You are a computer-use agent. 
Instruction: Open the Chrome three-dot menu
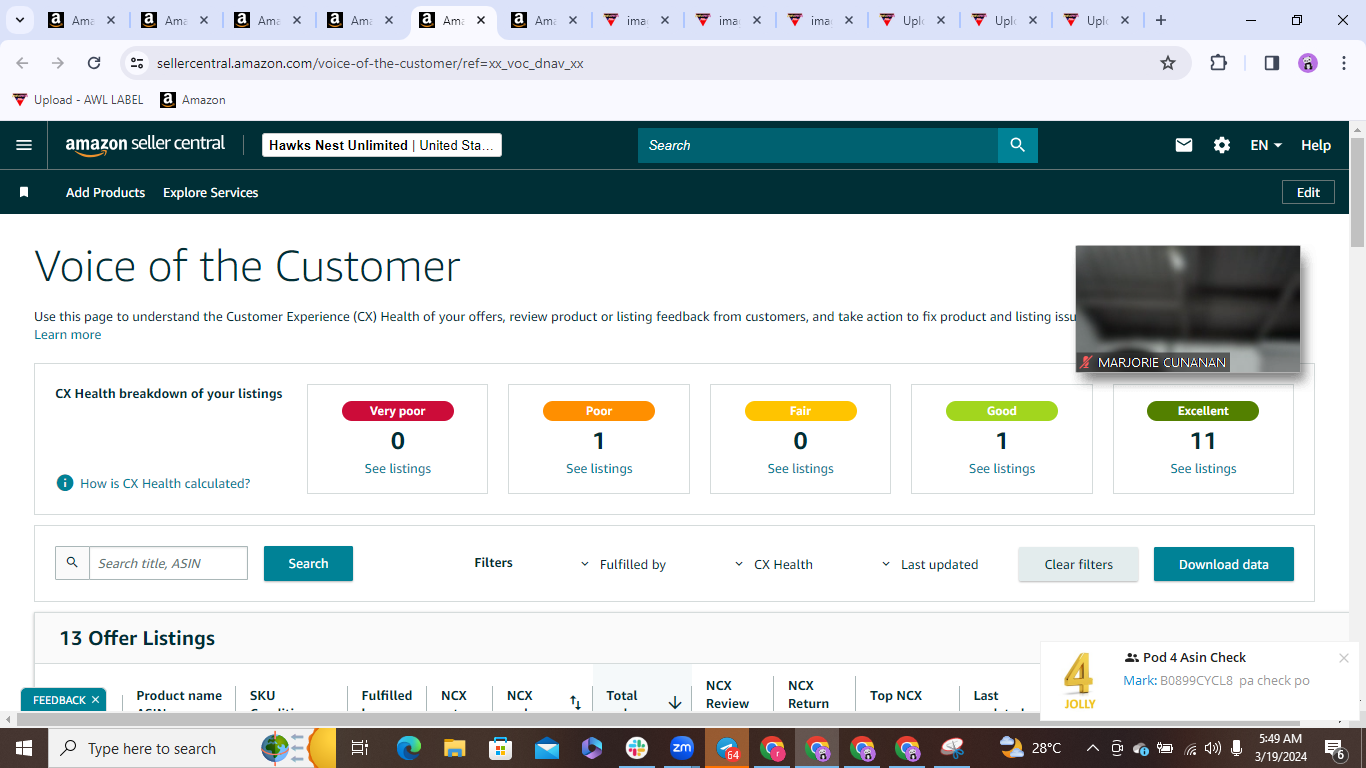[x=1343, y=63]
